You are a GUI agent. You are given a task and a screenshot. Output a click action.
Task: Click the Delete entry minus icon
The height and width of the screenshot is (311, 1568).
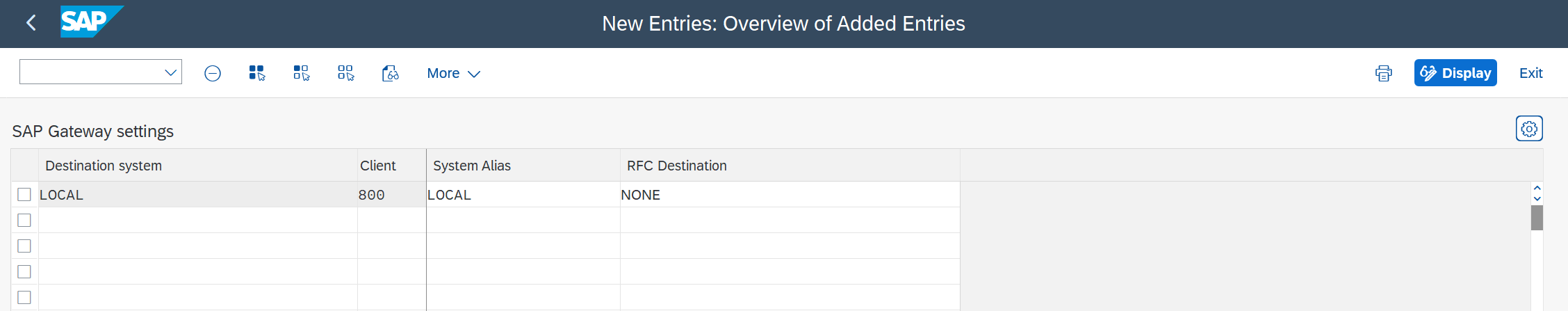tap(213, 73)
